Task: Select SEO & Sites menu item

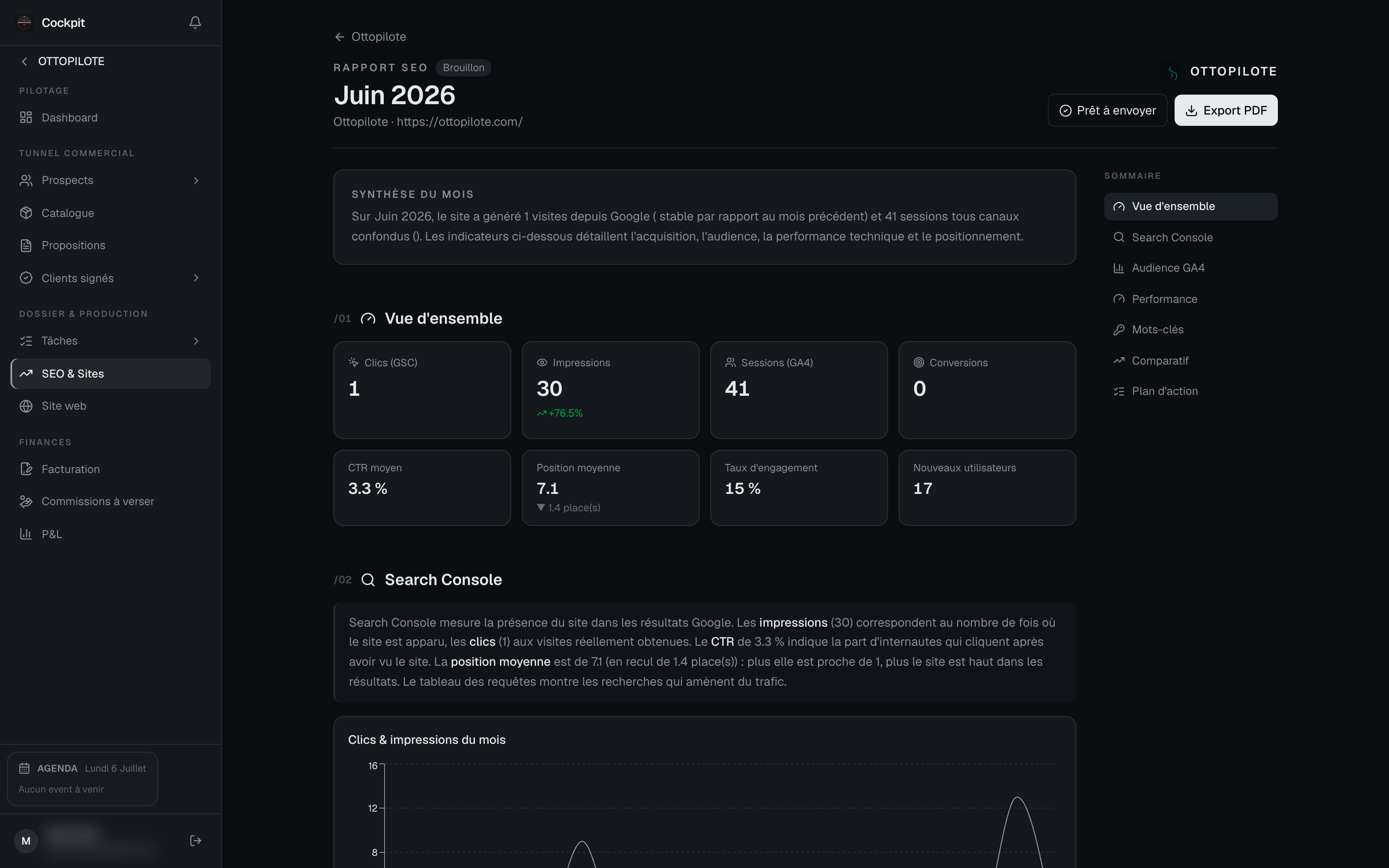Action: pyautogui.click(x=111, y=374)
